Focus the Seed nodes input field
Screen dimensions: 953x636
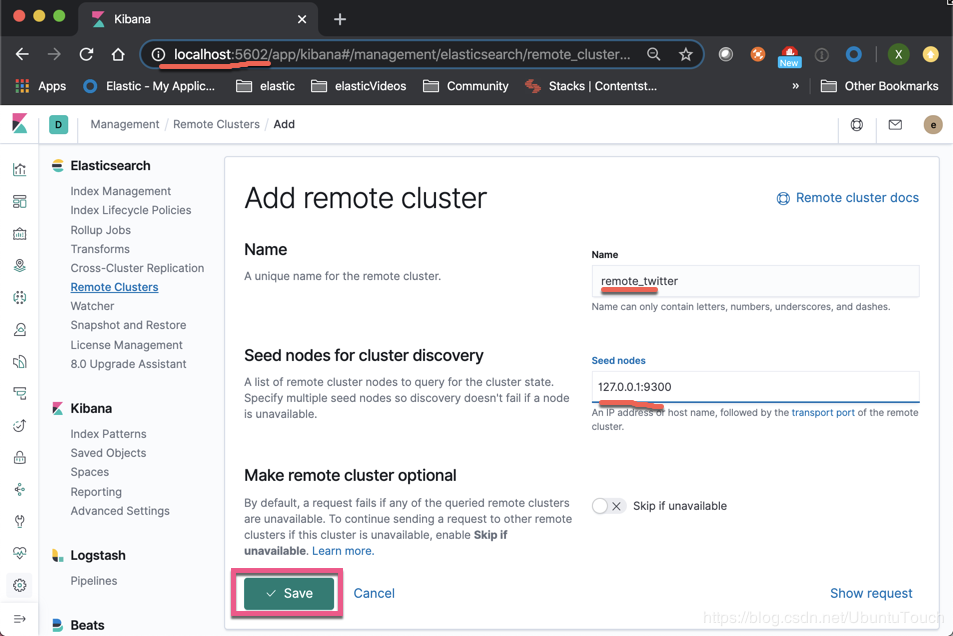(x=755, y=387)
